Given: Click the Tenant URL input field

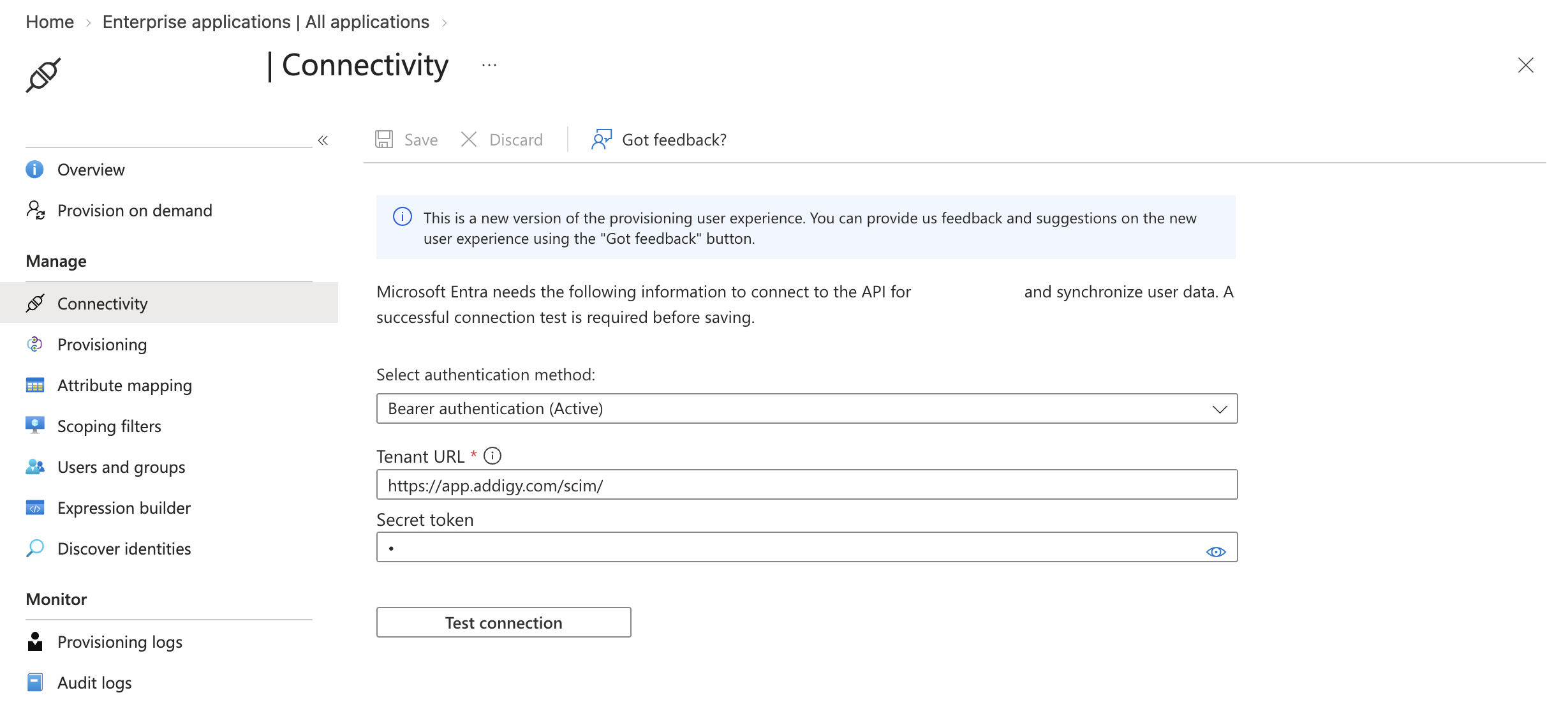Looking at the screenshot, I should click(807, 485).
